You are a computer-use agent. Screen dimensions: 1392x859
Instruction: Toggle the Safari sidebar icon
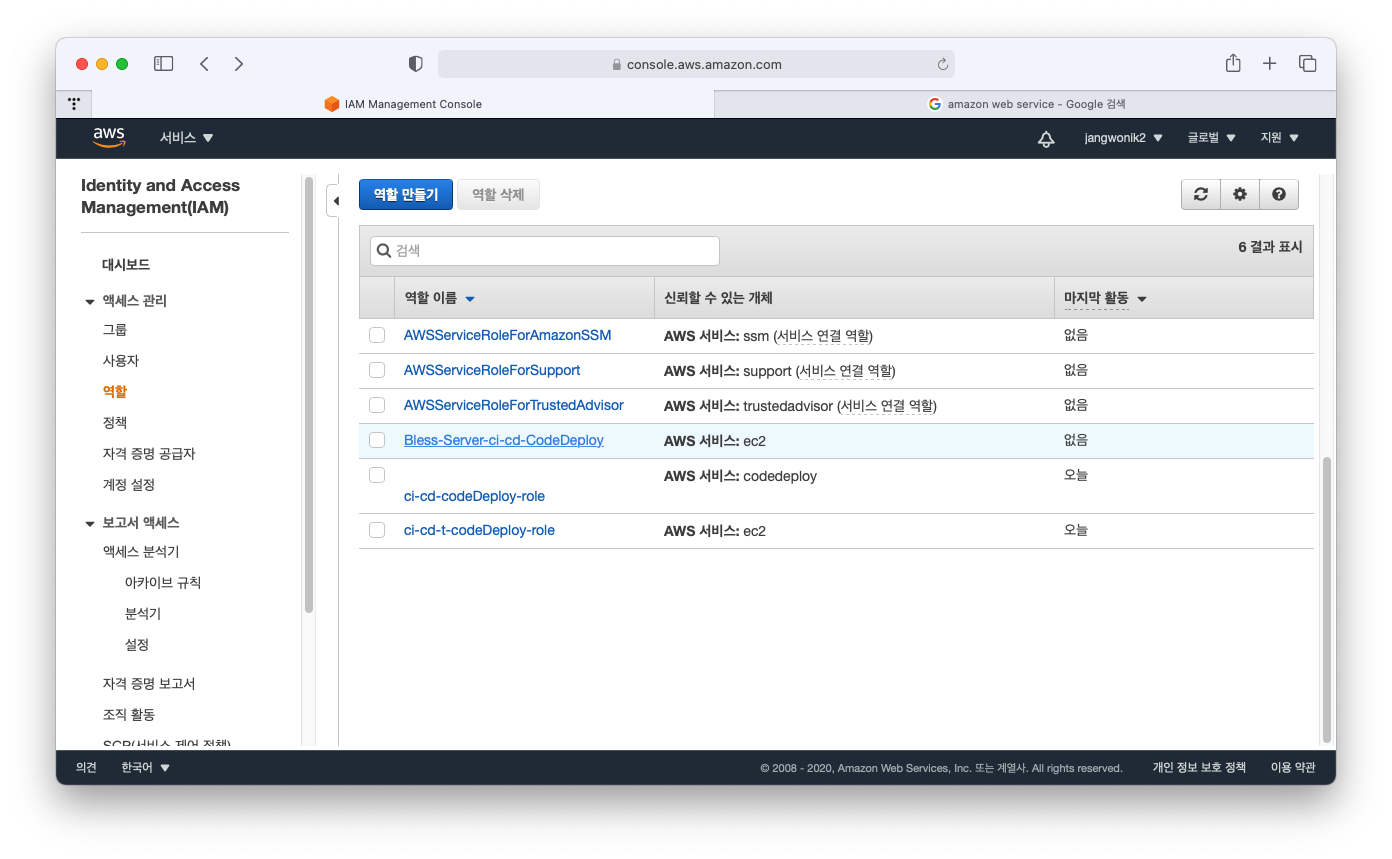click(x=163, y=64)
